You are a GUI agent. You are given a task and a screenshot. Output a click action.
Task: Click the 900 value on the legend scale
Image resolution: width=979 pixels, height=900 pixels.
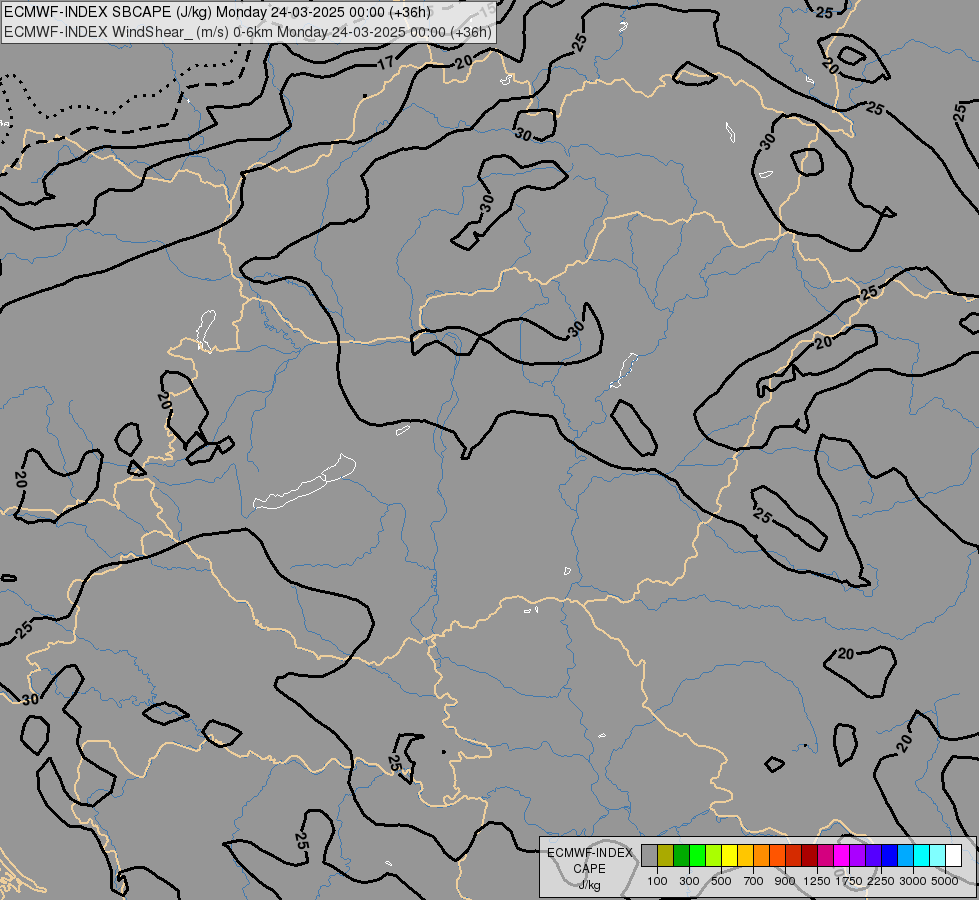(x=785, y=881)
